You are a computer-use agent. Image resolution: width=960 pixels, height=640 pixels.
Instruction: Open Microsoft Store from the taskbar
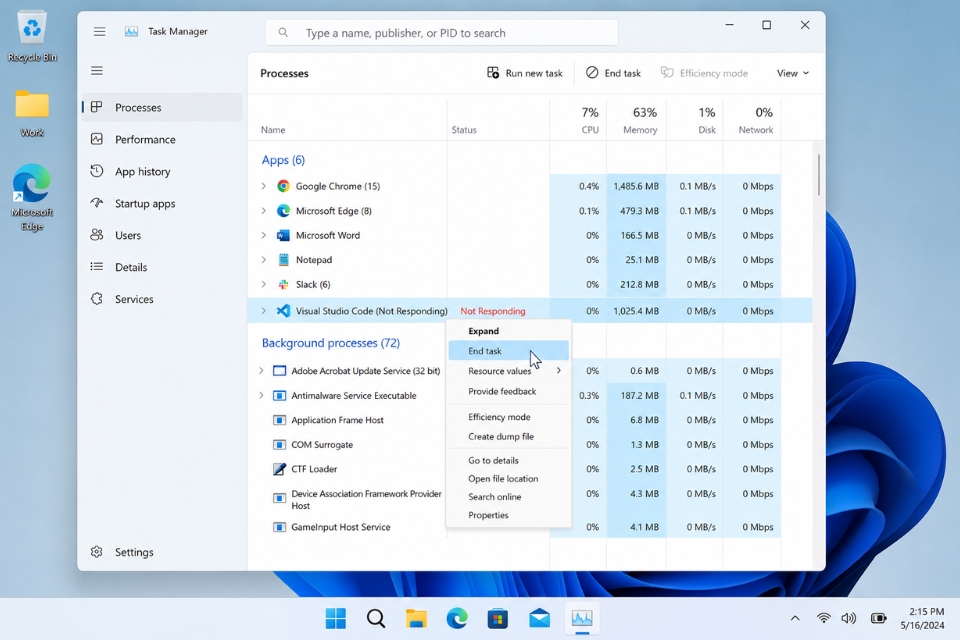pos(497,619)
